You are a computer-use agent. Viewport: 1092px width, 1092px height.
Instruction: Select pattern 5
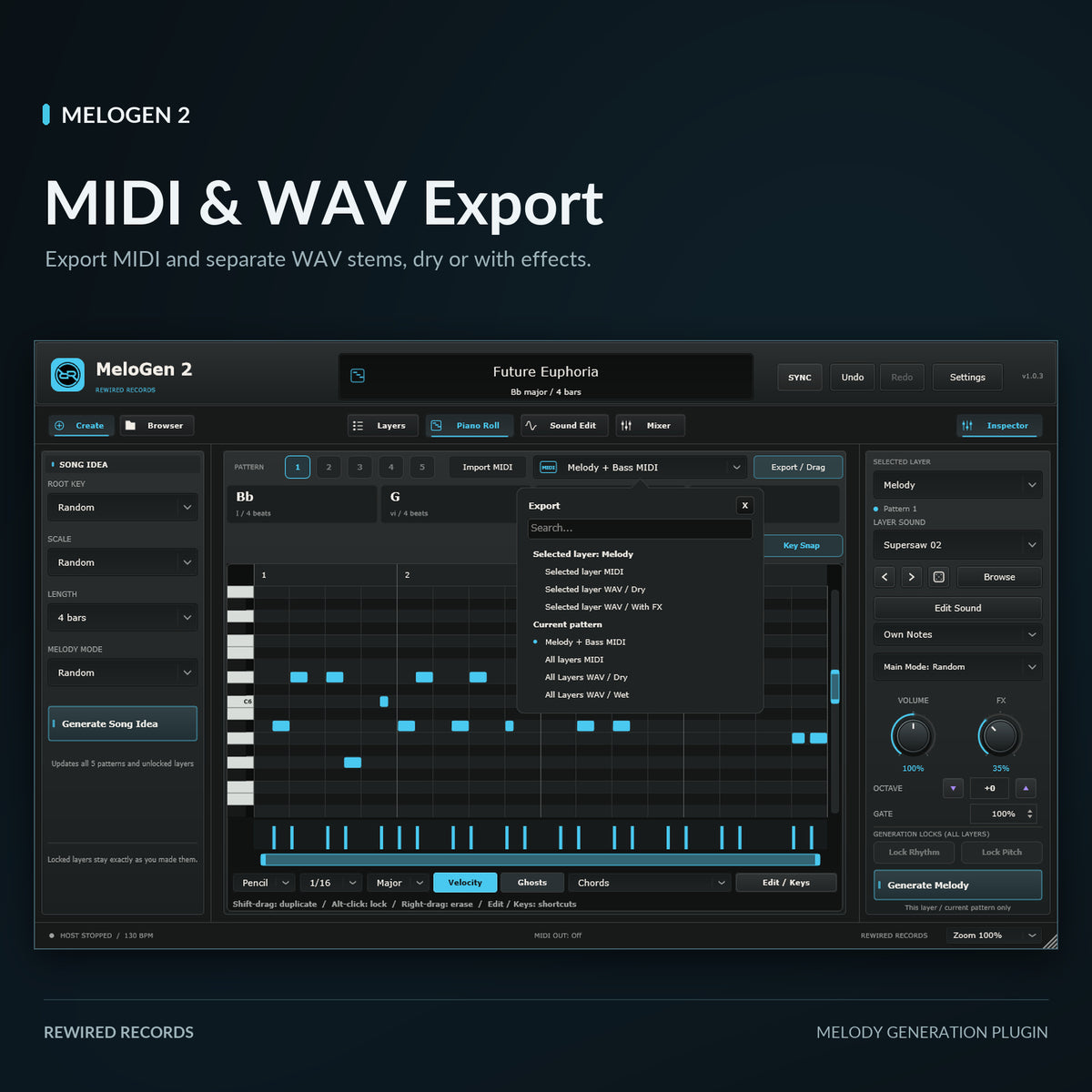coord(422,467)
